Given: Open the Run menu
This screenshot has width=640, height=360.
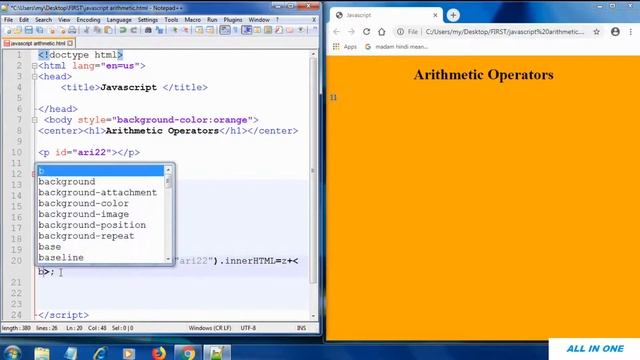Looking at the screenshot, I should pyautogui.click(x=212, y=20).
